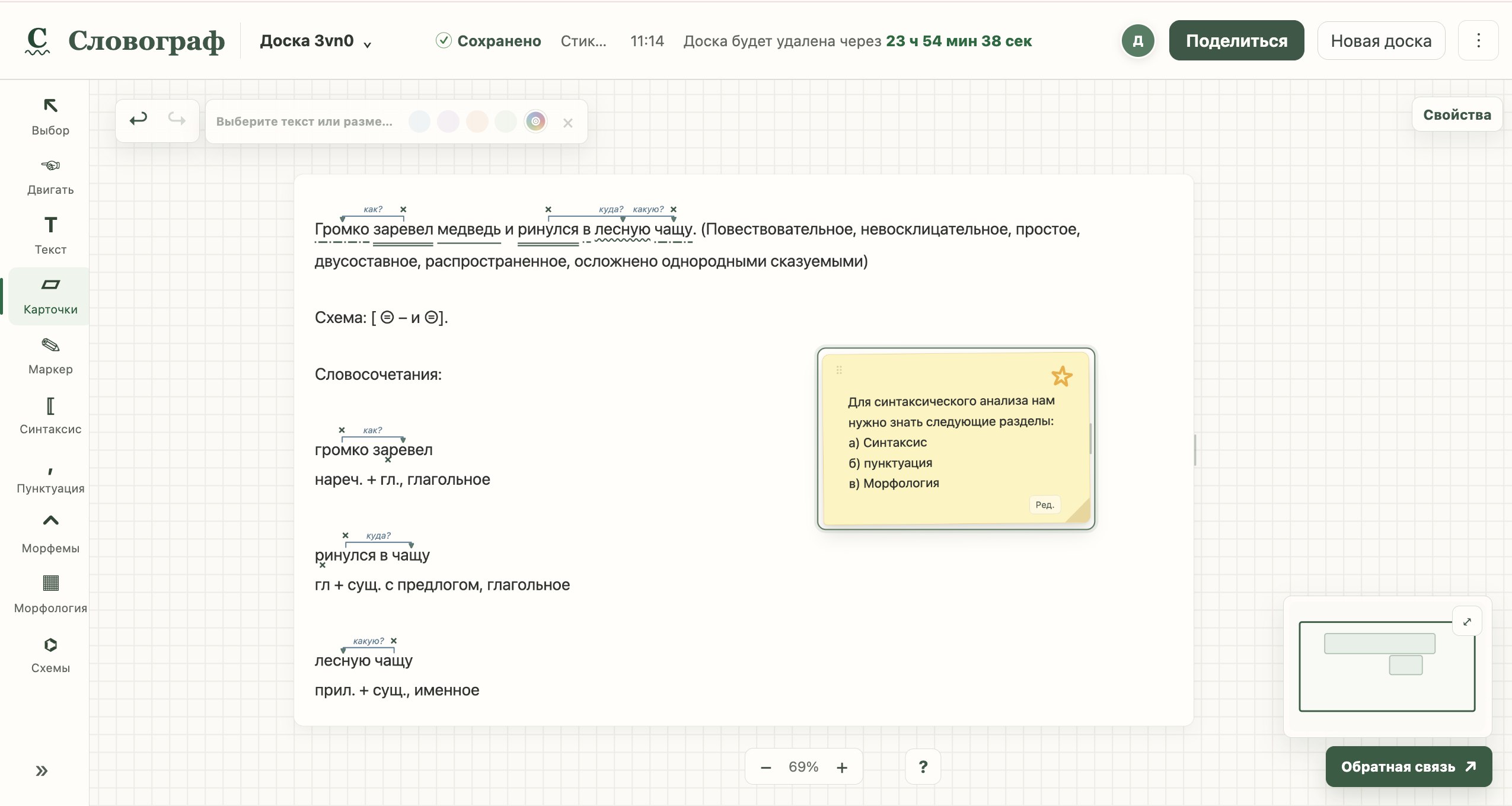The height and width of the screenshot is (806, 1512).
Task: Remove the как? link above Громко заревел
Action: point(403,209)
